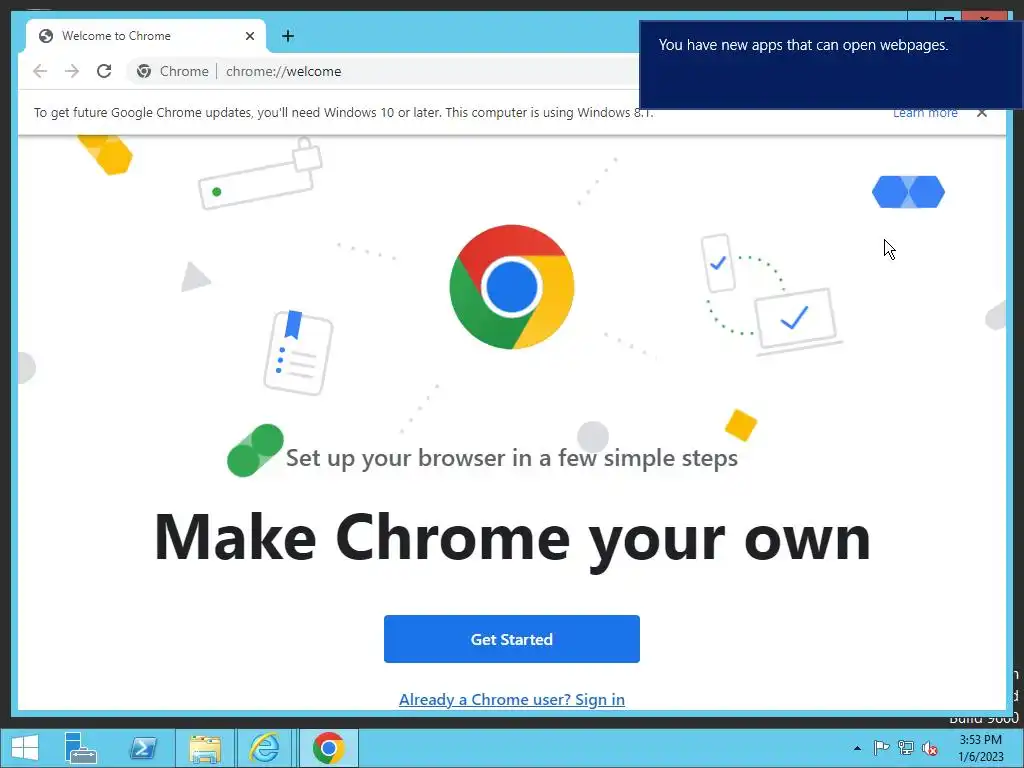Click the Windows 10 update infobar message text
Viewport: 1024px width, 768px height.
(344, 112)
